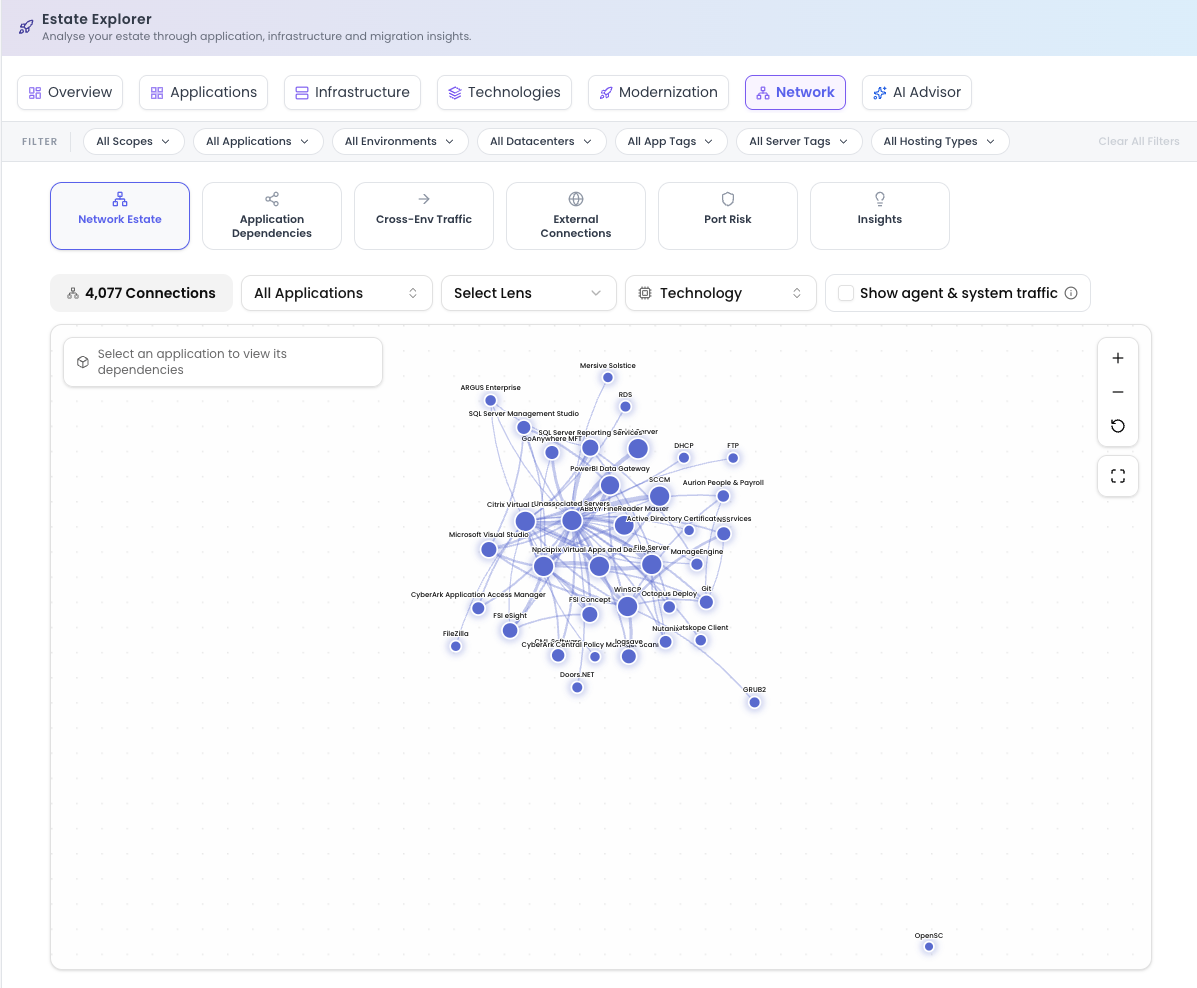
Task: Click the fullscreen expand icon
Action: 1118,476
